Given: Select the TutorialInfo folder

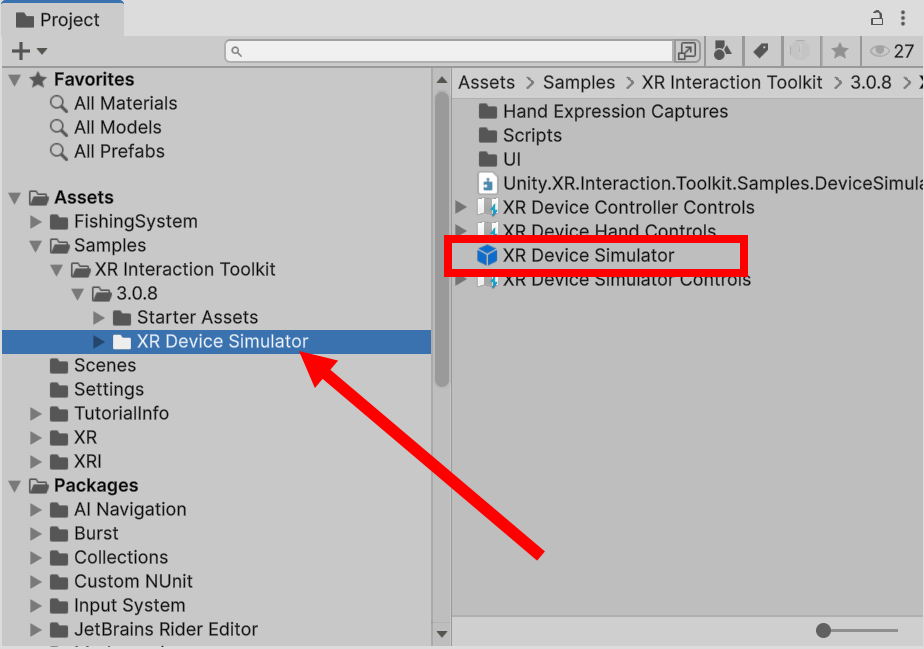Looking at the screenshot, I should point(110,414).
